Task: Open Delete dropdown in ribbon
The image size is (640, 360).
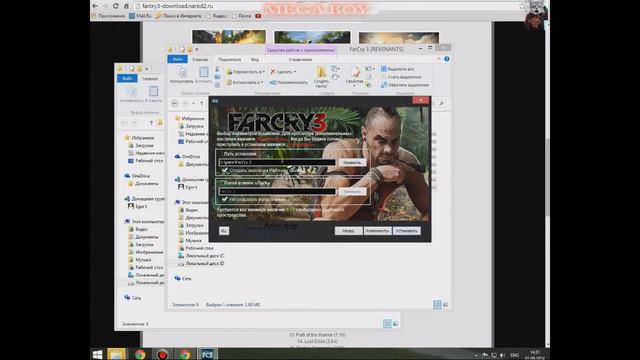Action: [283, 72]
